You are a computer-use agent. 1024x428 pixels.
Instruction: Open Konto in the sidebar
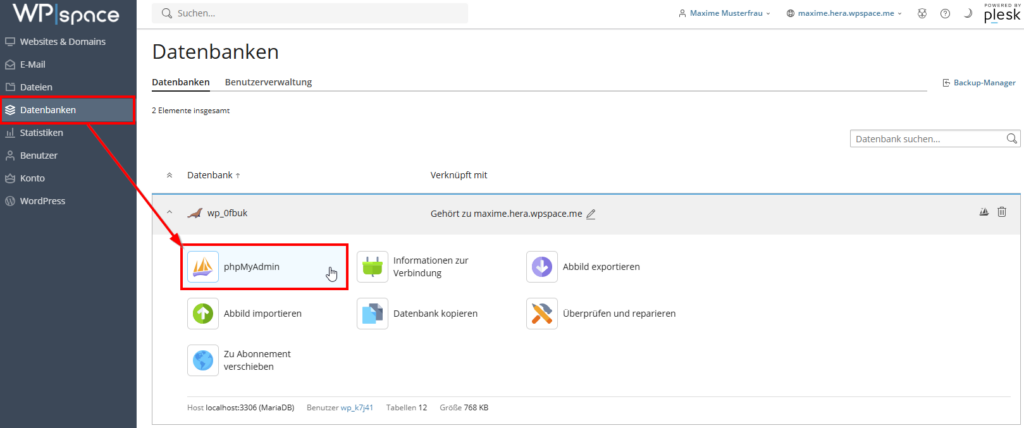[x=69, y=178]
